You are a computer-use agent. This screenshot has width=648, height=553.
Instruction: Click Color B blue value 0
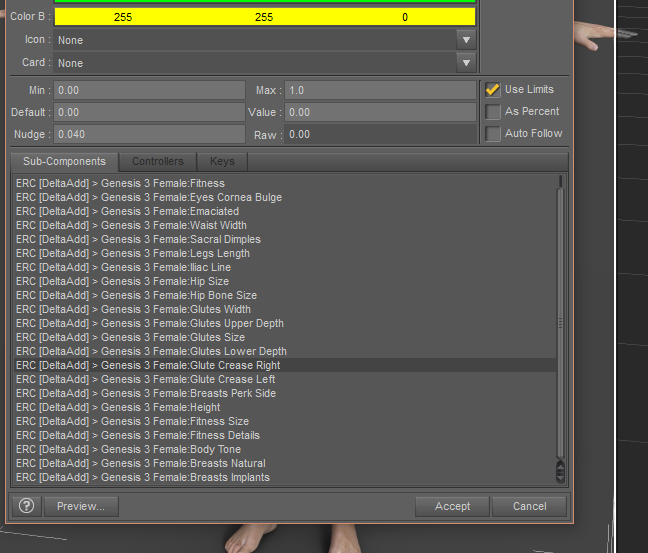tap(405, 17)
